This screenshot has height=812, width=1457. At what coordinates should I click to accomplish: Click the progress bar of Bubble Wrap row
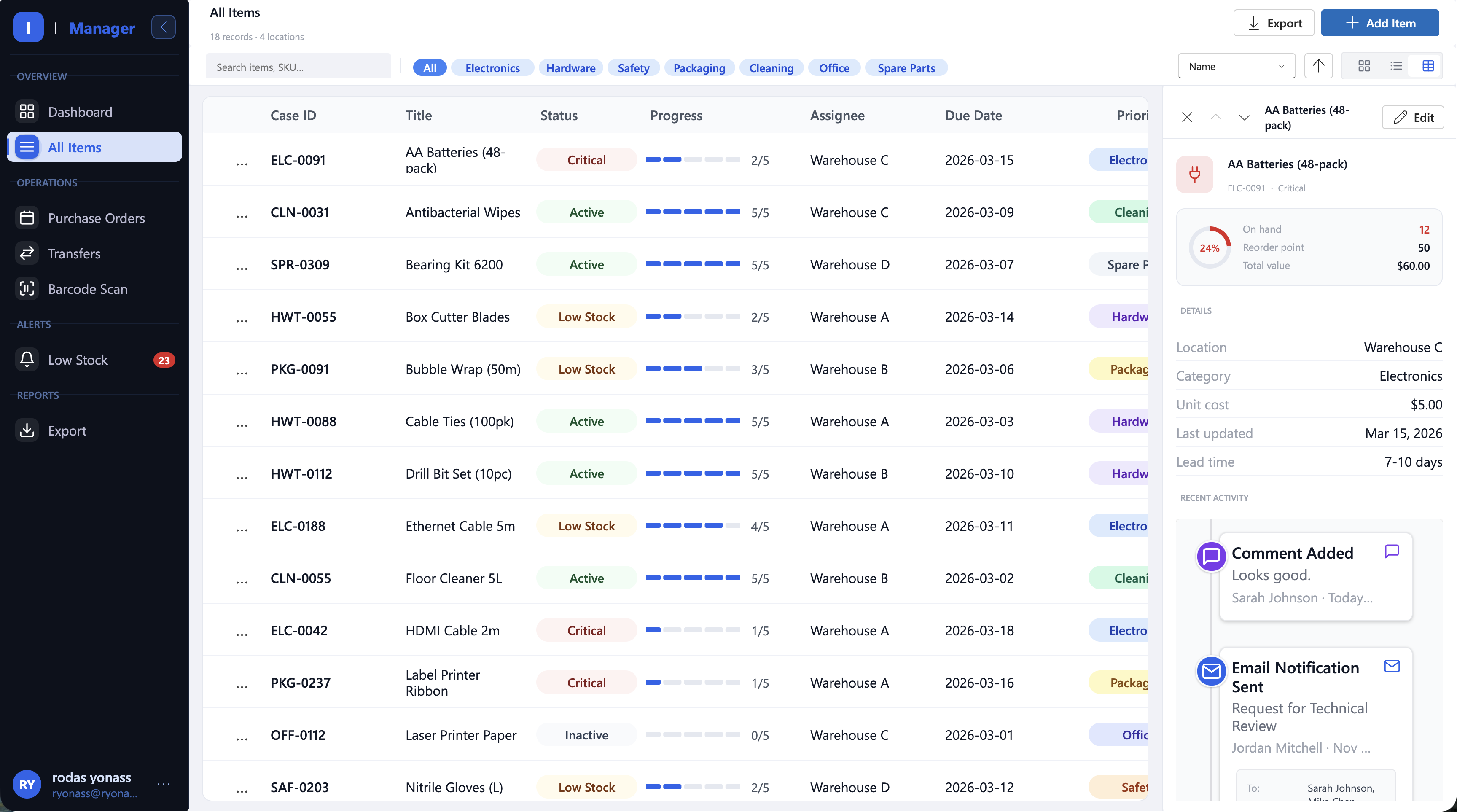tap(693, 368)
